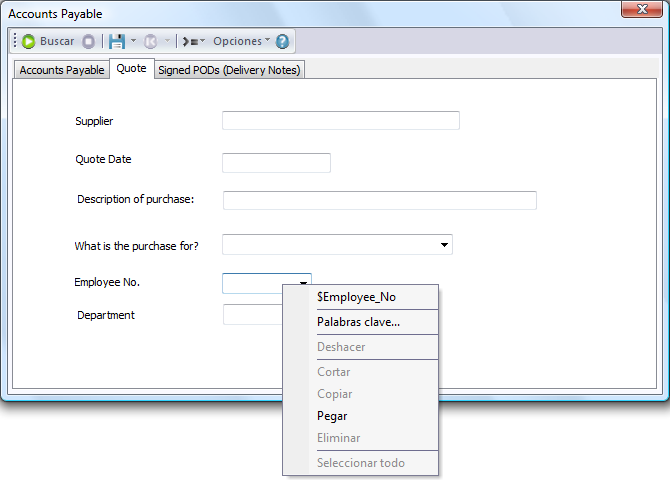
Task: Click the blue floppy disk save icon
Action: (116, 42)
